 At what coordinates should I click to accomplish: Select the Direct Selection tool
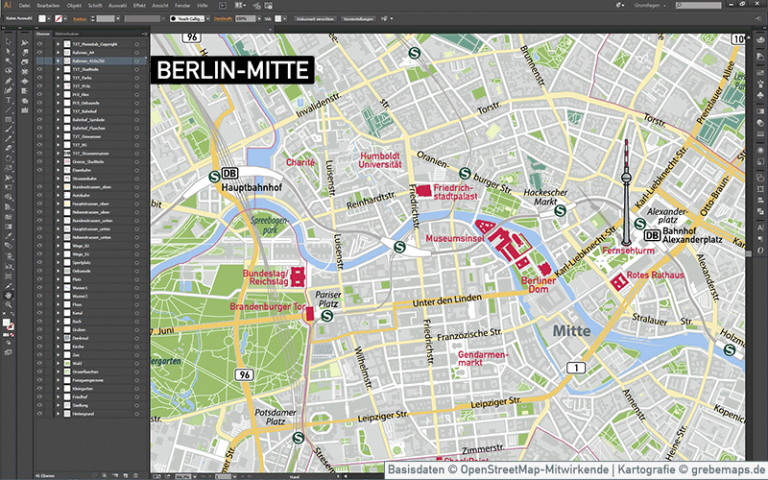coord(8,51)
